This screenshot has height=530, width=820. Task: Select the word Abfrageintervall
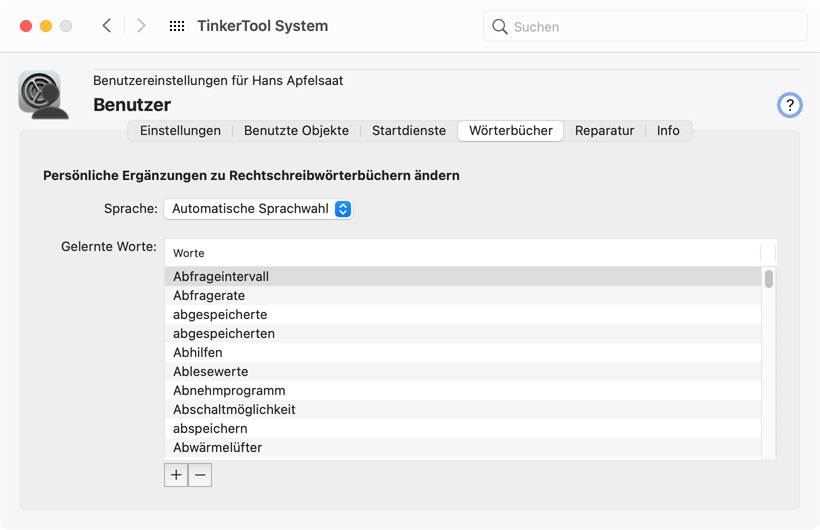[x=463, y=276]
